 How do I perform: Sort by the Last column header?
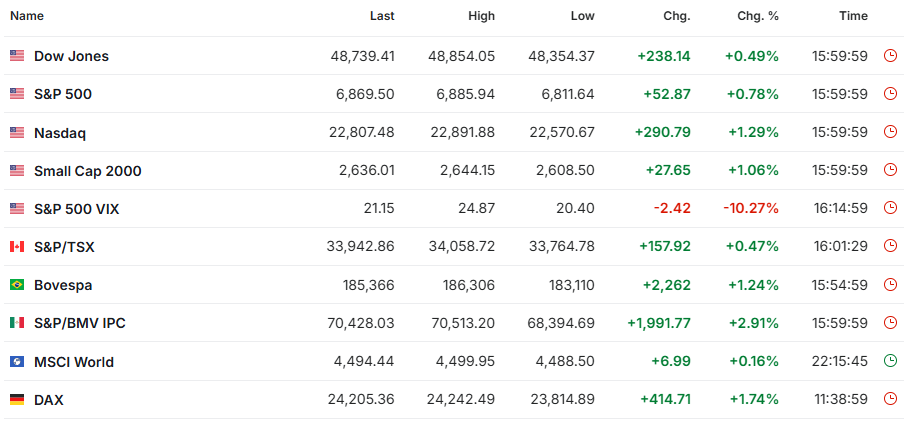(381, 16)
